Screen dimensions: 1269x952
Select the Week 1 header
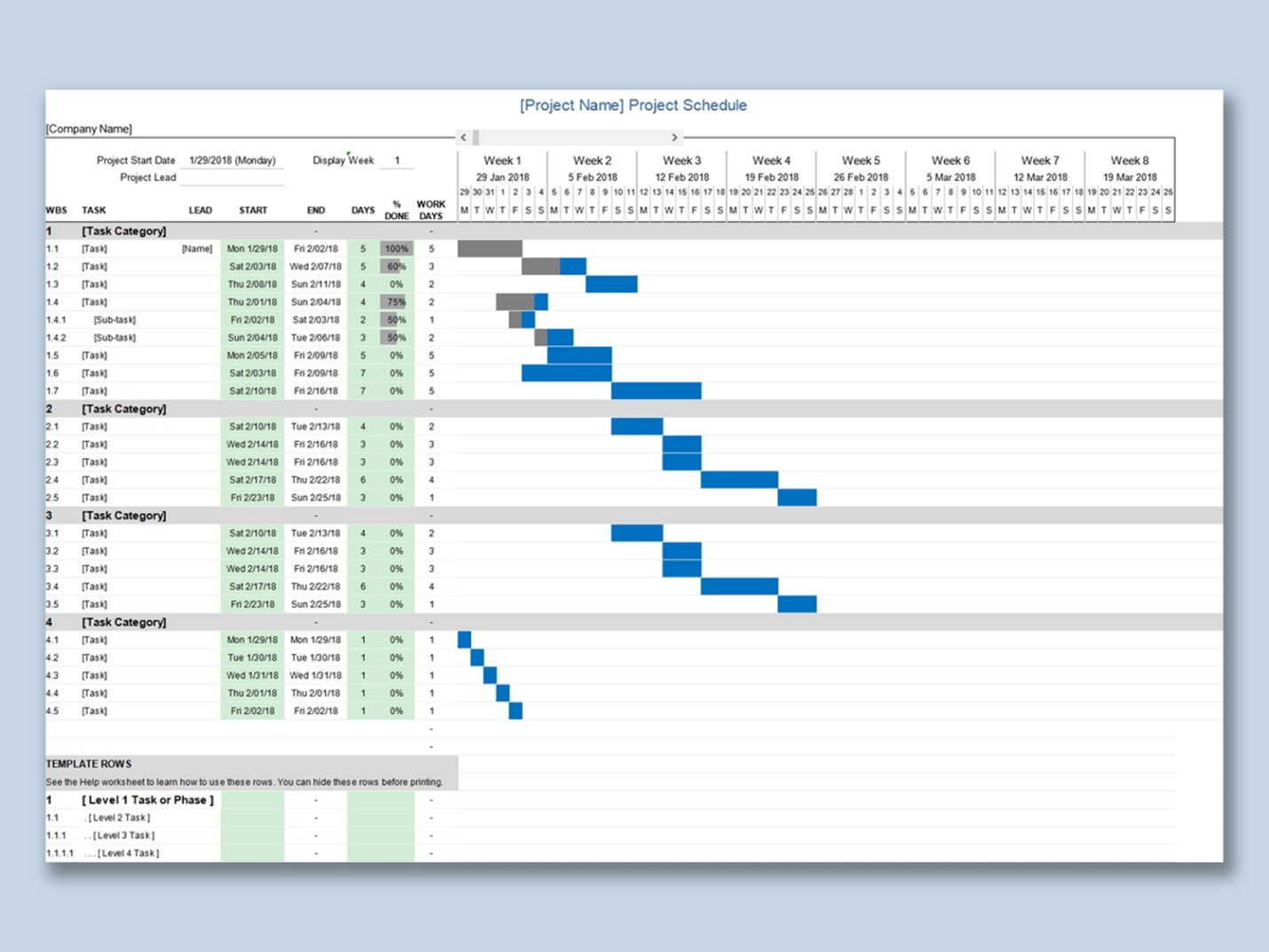click(502, 161)
